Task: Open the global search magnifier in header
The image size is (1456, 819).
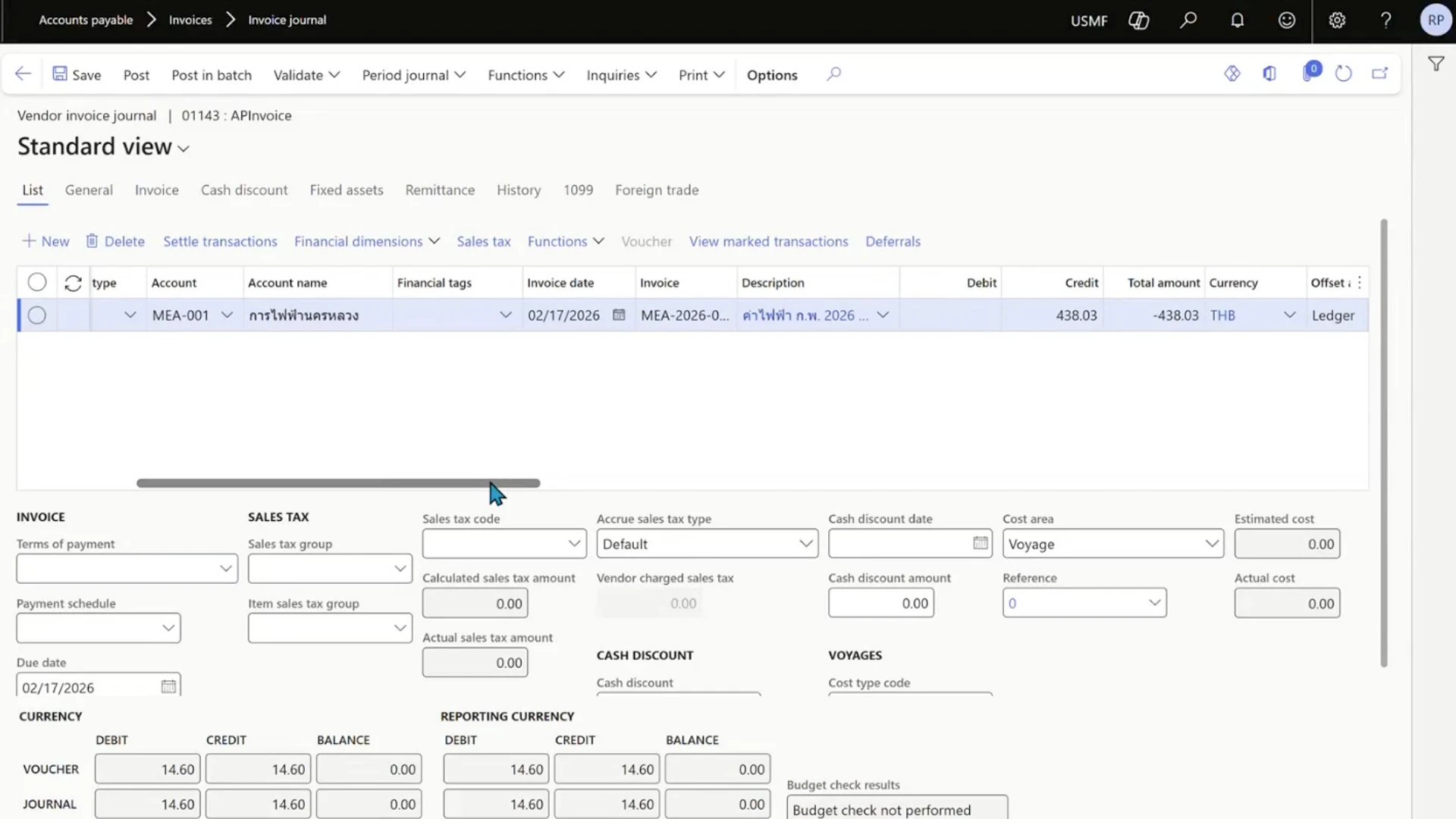Action: pyautogui.click(x=1188, y=20)
